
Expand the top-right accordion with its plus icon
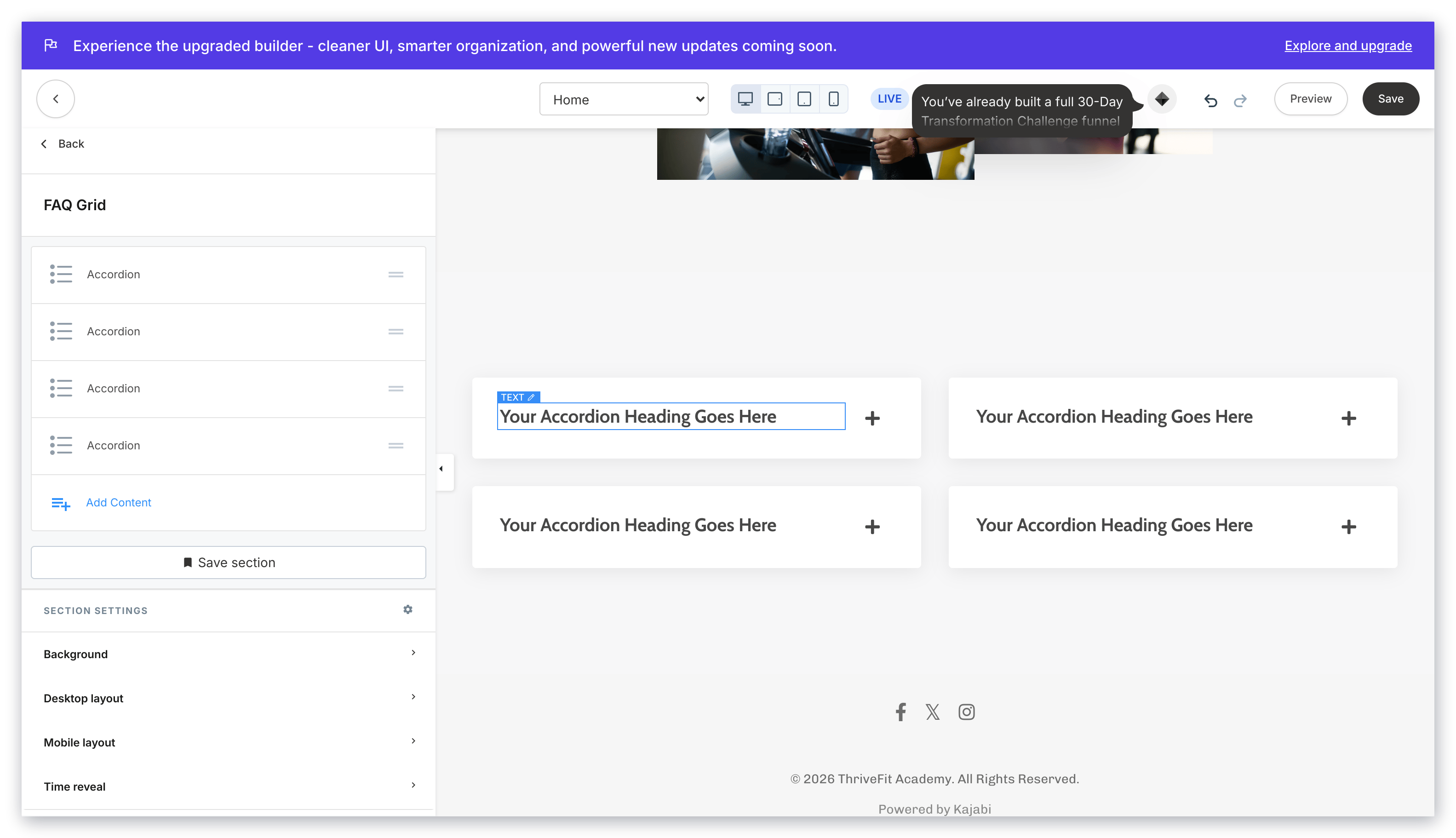(1348, 419)
